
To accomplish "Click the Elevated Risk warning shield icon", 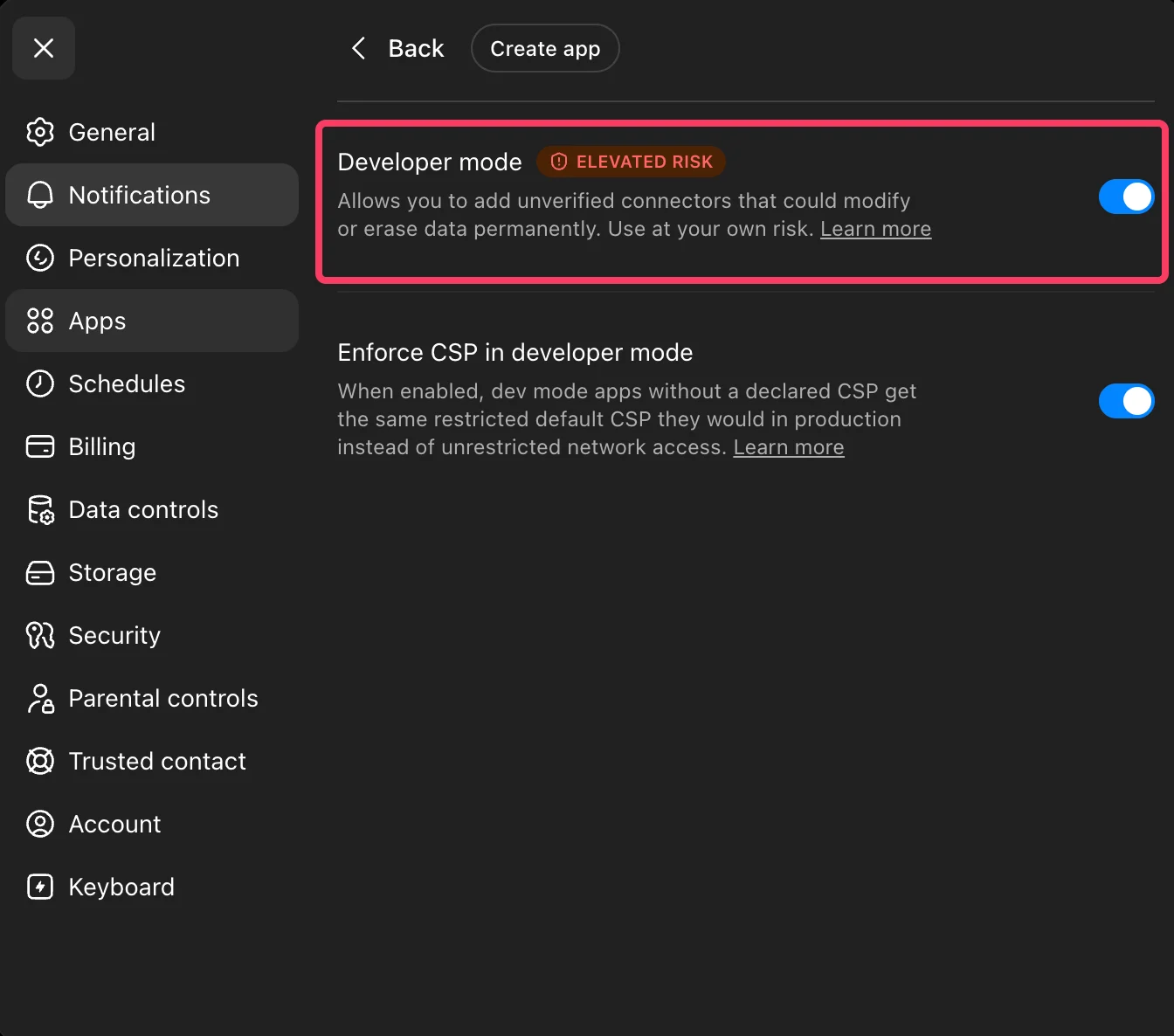I will coord(559,162).
